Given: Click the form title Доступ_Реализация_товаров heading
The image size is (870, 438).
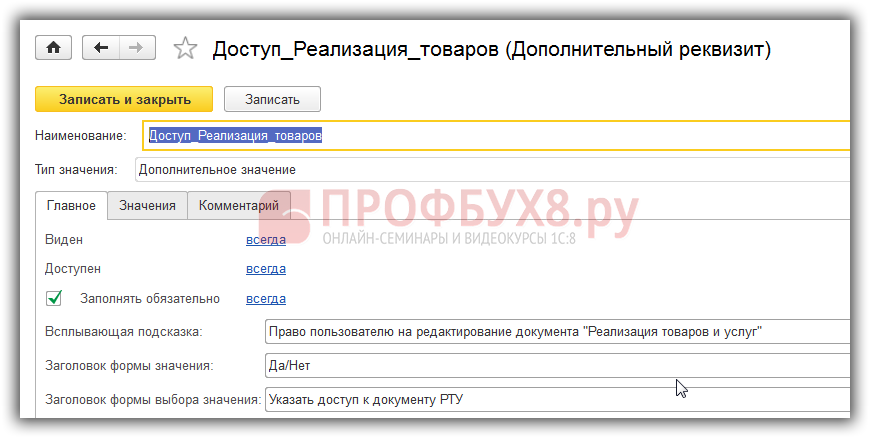Looking at the screenshot, I should pos(491,49).
